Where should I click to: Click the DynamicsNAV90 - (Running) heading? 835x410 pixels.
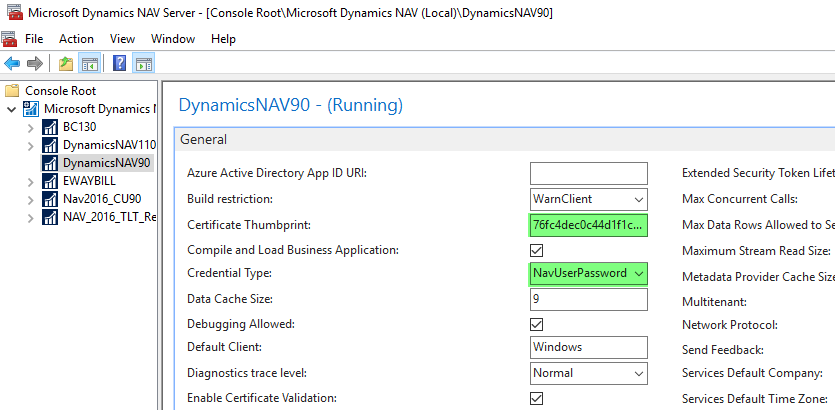coord(291,105)
